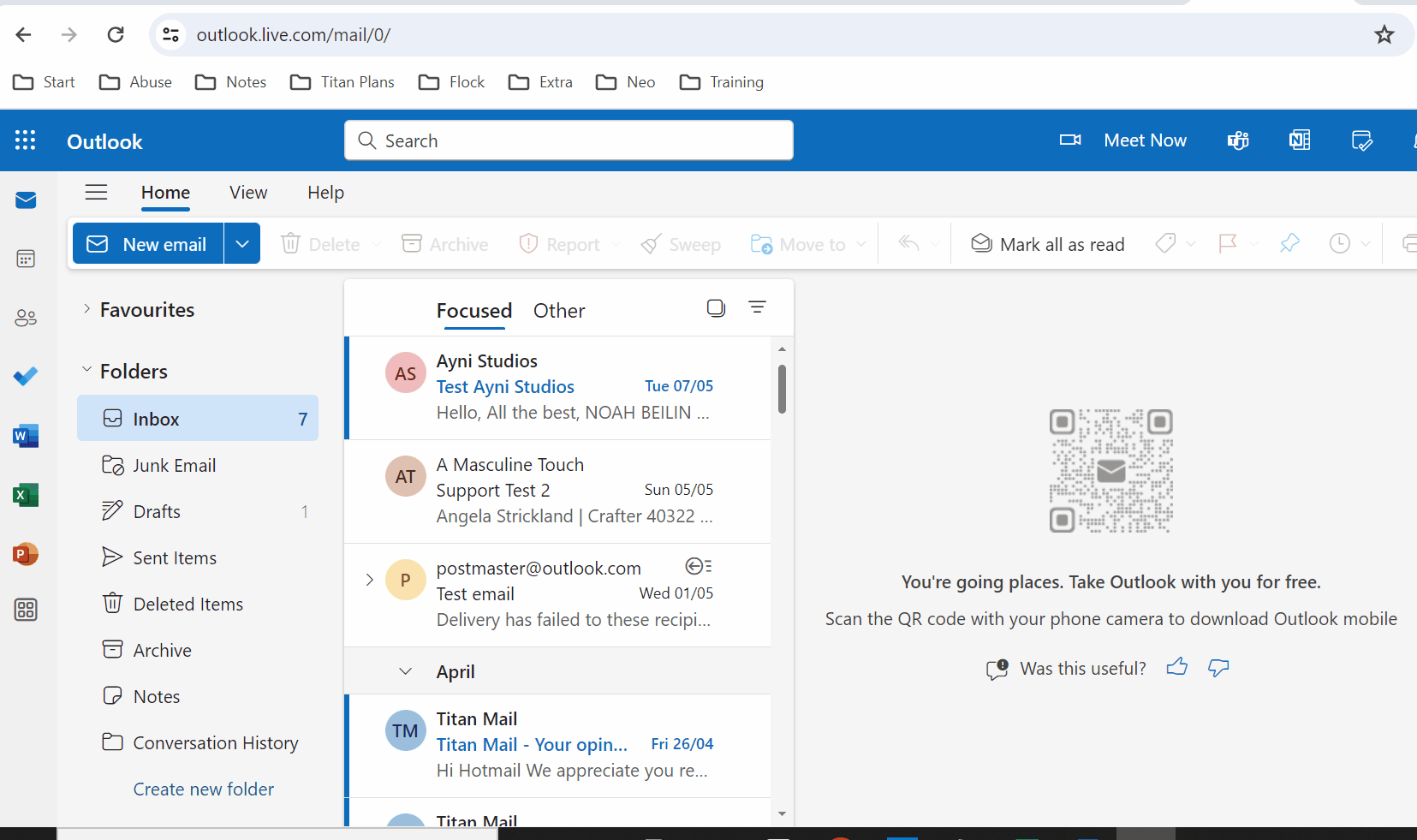Click the Reply arrow icon in toolbar
1417x840 pixels.
pyautogui.click(x=908, y=244)
